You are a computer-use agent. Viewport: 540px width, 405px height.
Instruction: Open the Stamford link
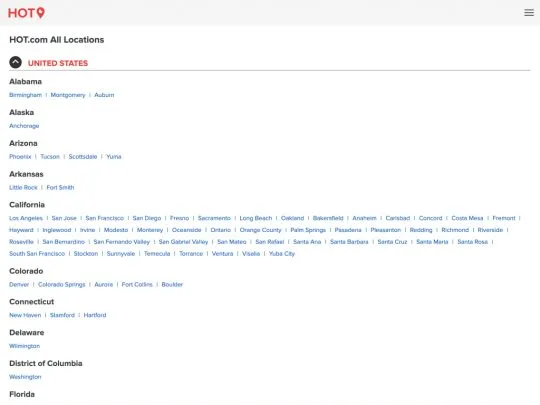click(x=62, y=315)
